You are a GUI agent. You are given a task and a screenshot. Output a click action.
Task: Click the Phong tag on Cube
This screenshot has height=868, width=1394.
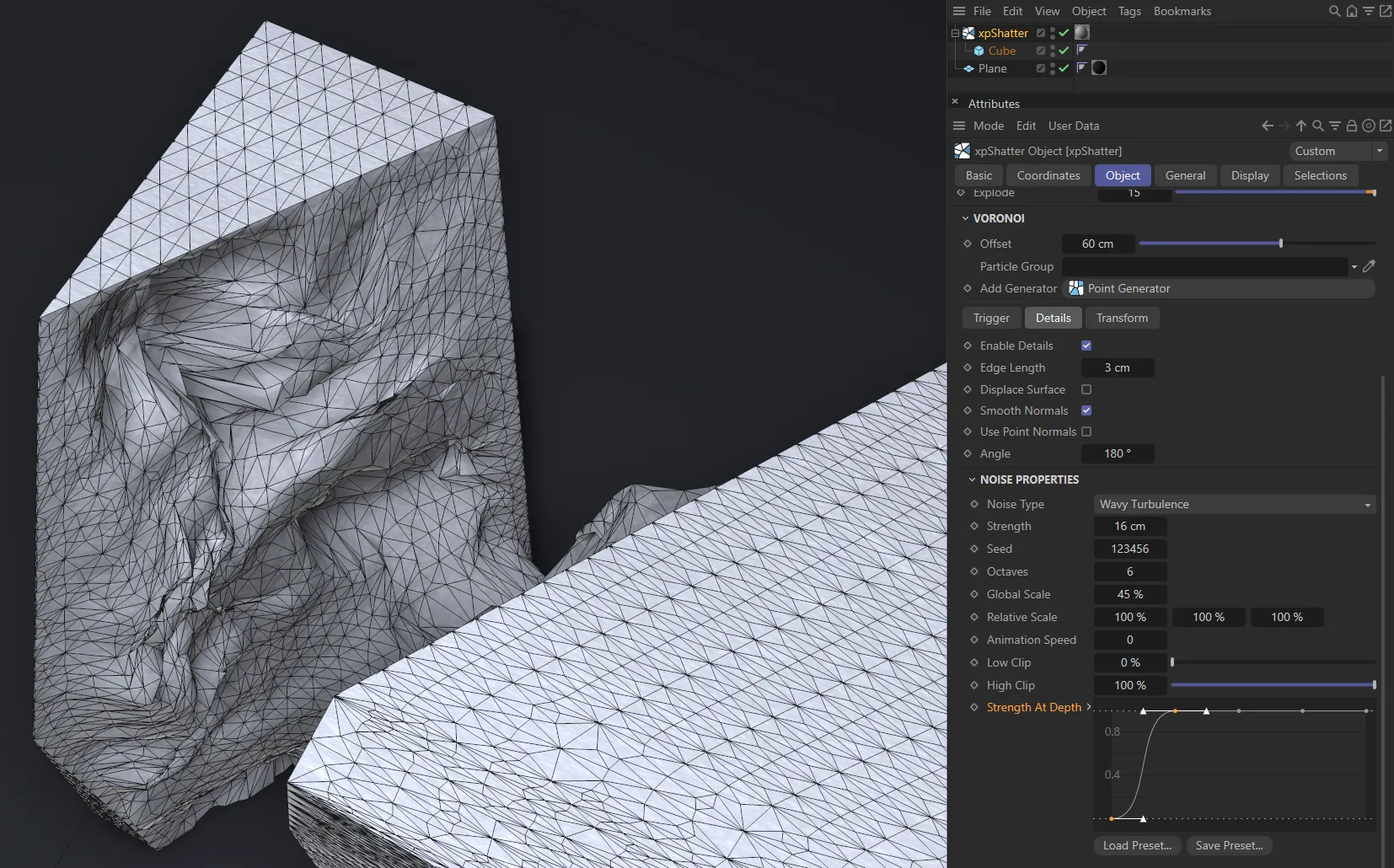pyautogui.click(x=1082, y=51)
